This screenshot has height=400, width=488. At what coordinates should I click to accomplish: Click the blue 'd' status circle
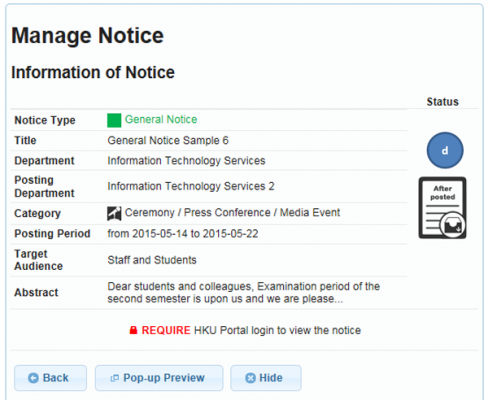point(445,150)
